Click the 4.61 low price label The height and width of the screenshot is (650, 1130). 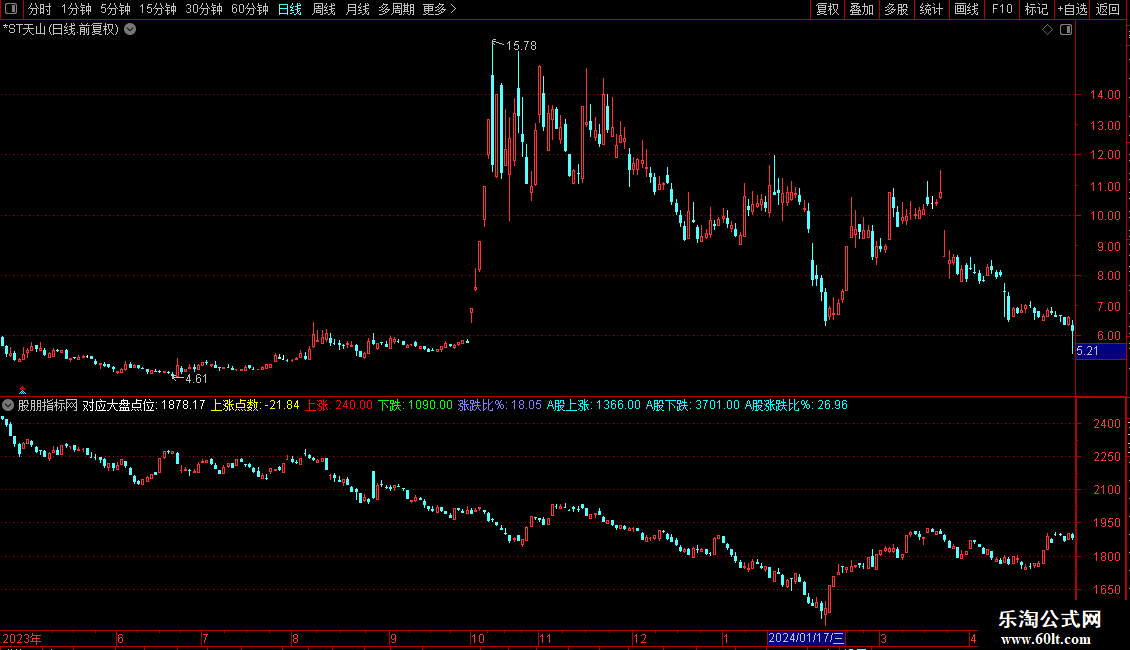tap(196, 379)
